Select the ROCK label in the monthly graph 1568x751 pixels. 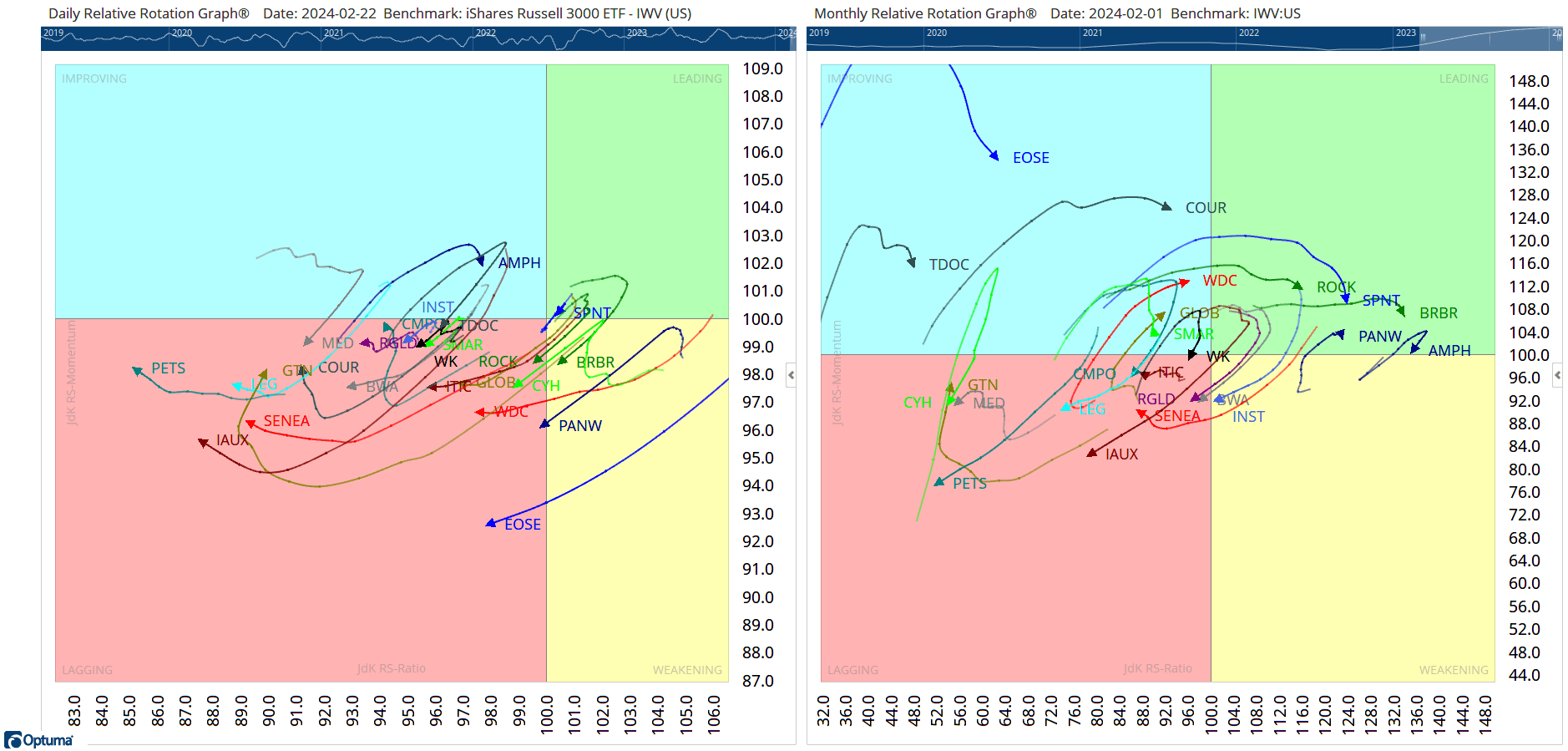pos(1337,287)
